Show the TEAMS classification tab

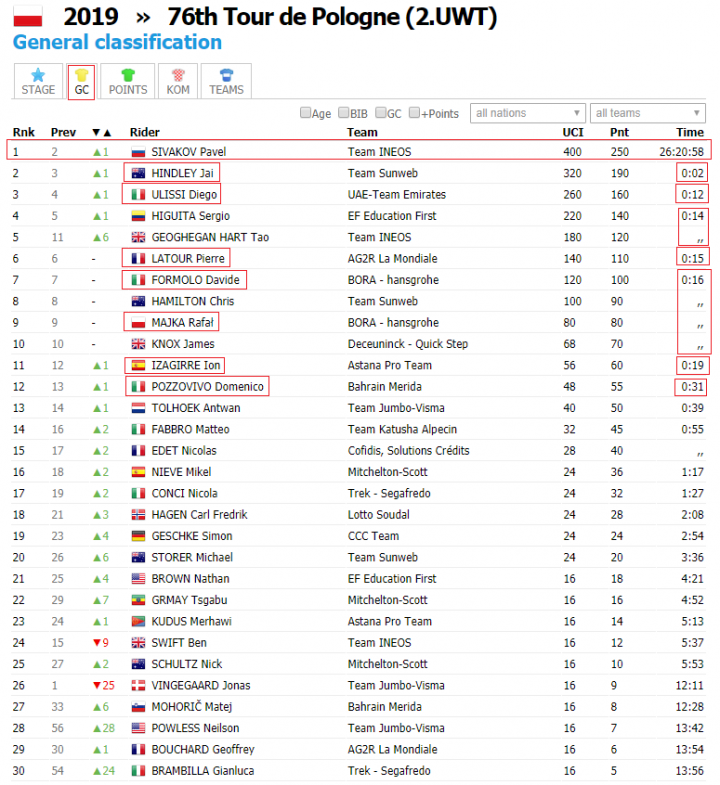(226, 82)
